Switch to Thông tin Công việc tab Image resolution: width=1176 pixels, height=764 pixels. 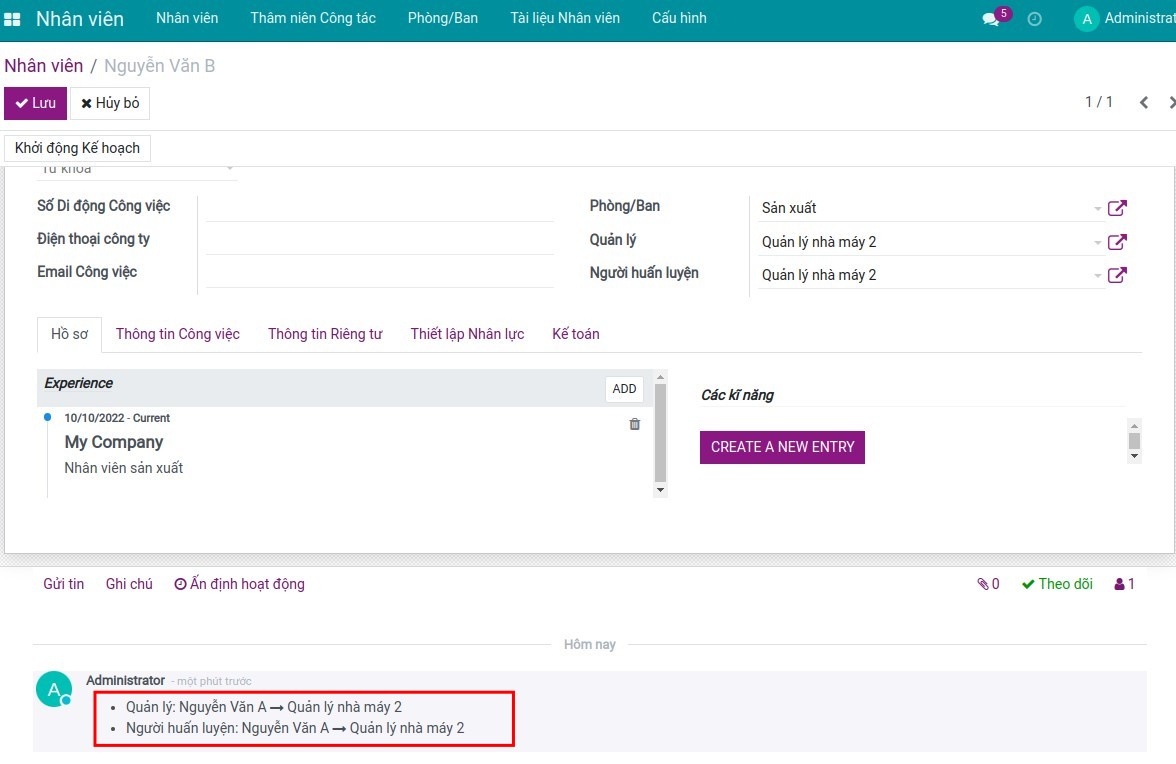(177, 334)
